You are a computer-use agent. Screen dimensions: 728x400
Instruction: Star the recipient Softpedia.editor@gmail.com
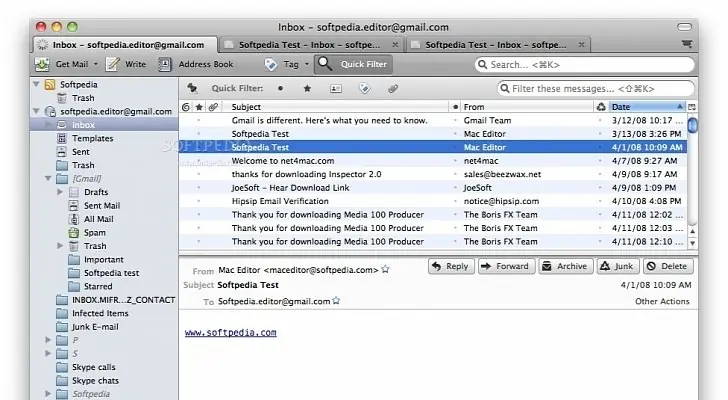pos(336,301)
